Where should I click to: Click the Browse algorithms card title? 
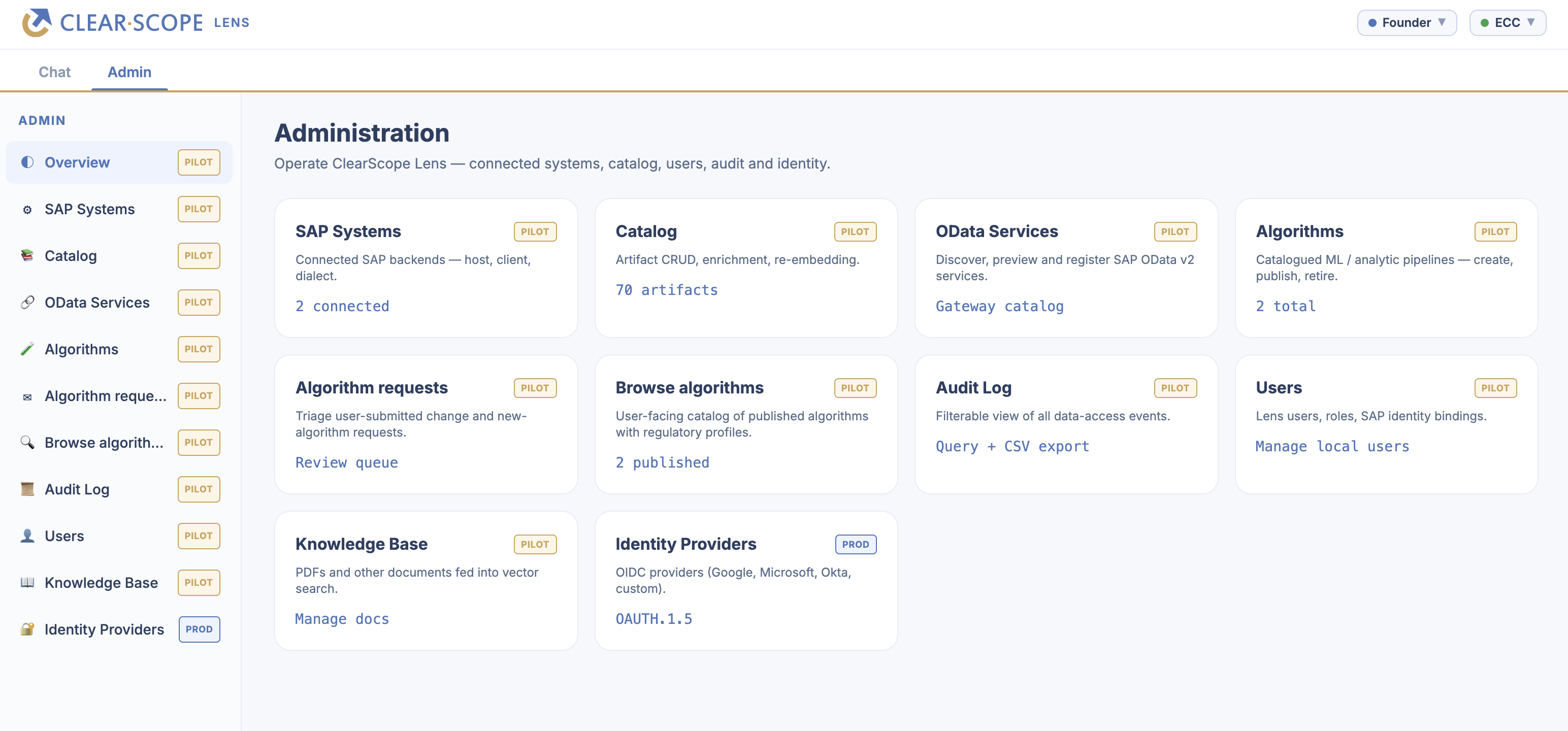pyautogui.click(x=689, y=388)
